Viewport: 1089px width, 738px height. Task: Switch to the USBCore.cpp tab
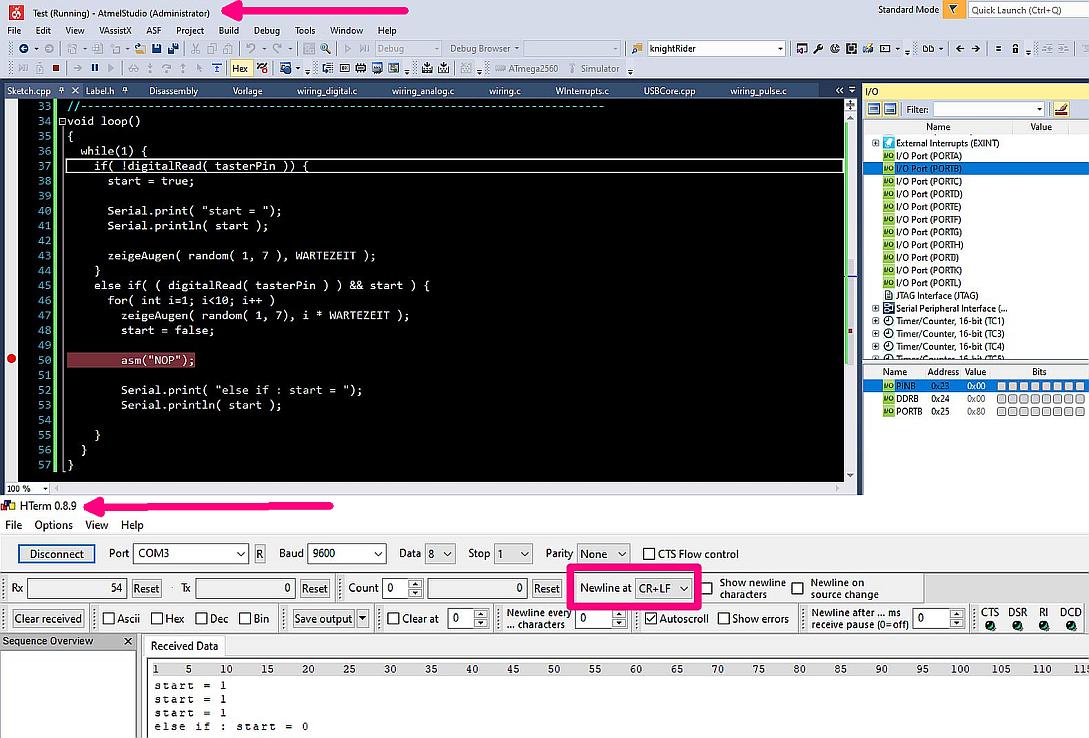pyautogui.click(x=670, y=91)
